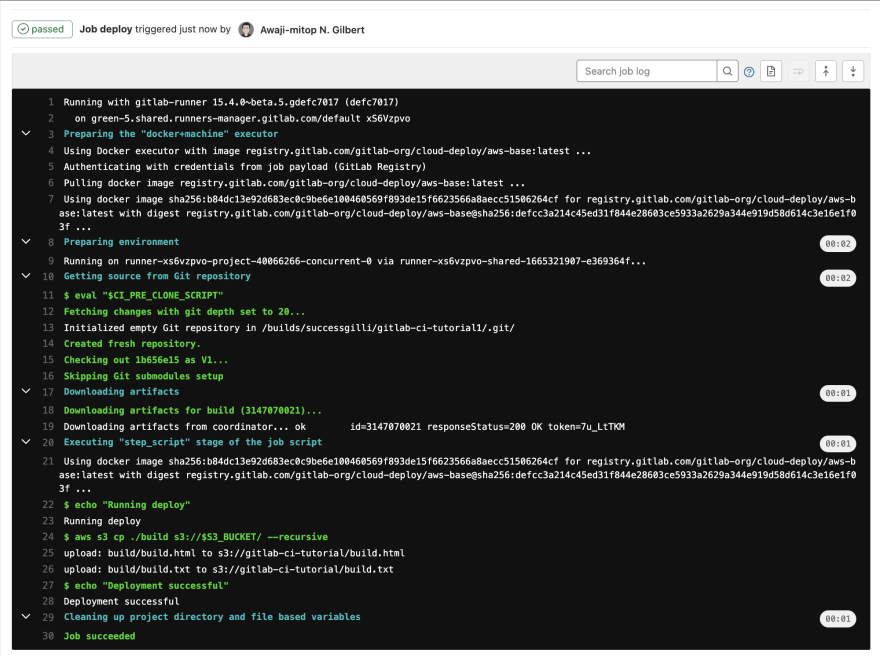The height and width of the screenshot is (656, 880).
Task: Click the search magnifier button
Action: (x=727, y=71)
